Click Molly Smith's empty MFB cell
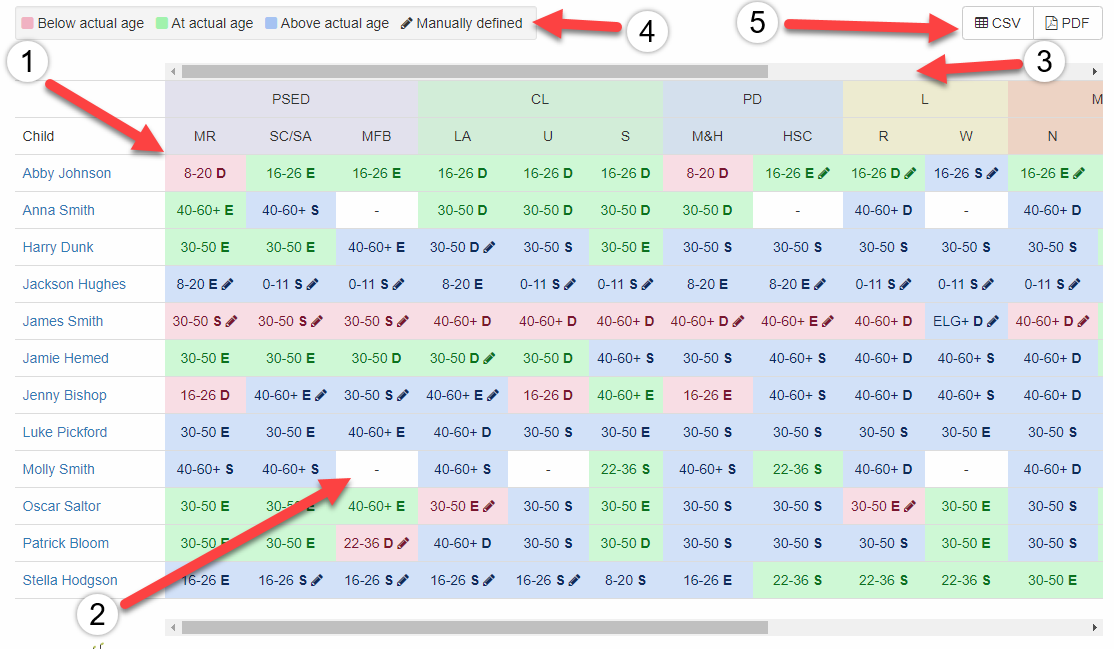 click(x=376, y=469)
